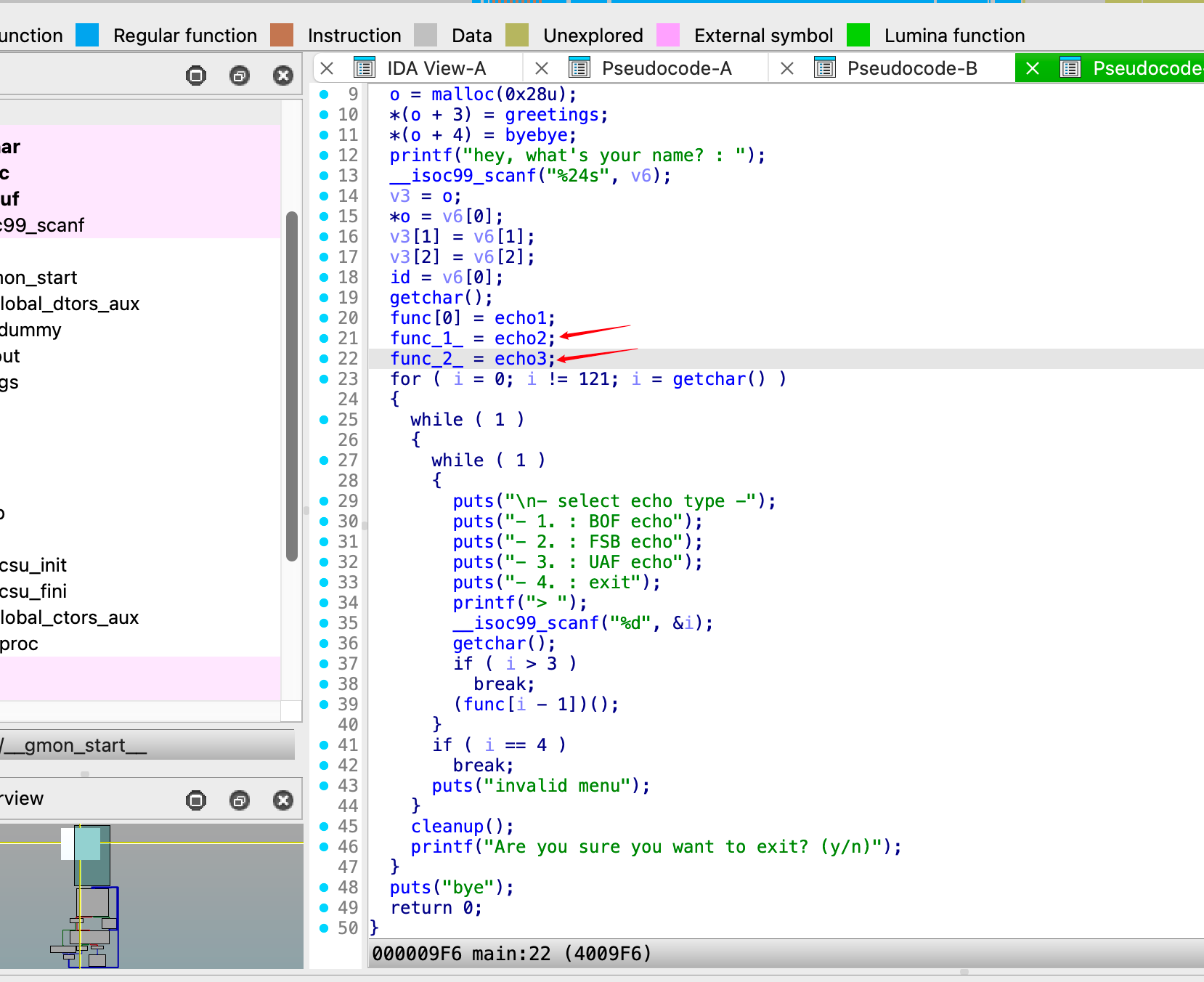Viewport: 1204px width, 982px height.
Task: Maximize the functions list panel
Action: [196, 76]
